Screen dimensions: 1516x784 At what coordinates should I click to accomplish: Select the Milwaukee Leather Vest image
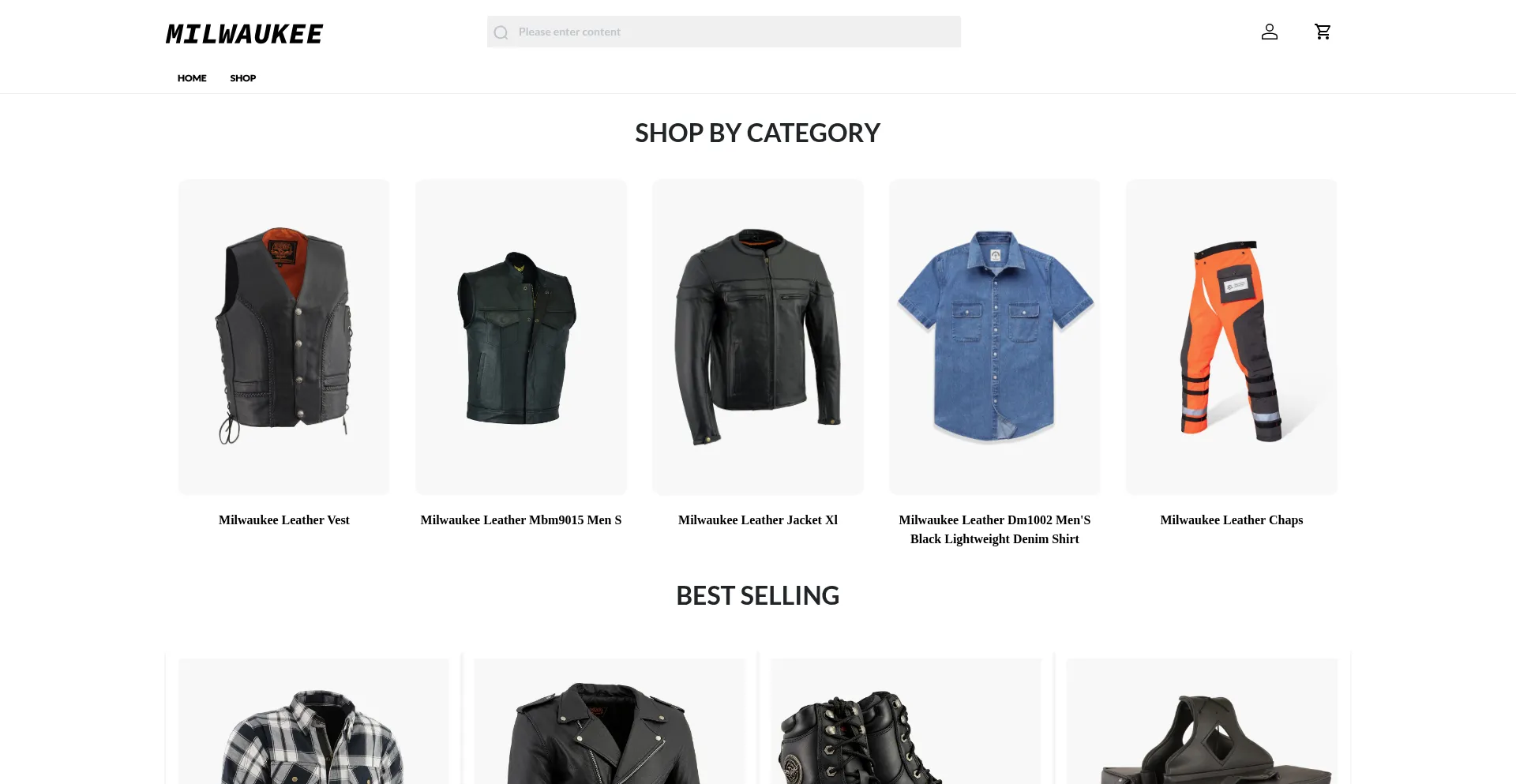(284, 337)
